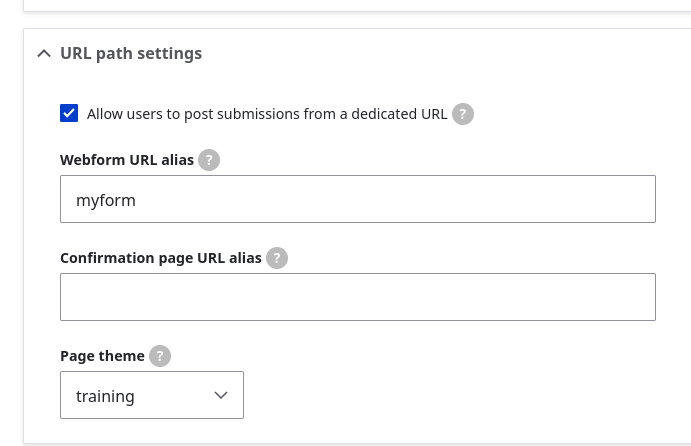Focus the empty Confirmation page URL alias field
This screenshot has height=446, width=691.
coord(358,297)
